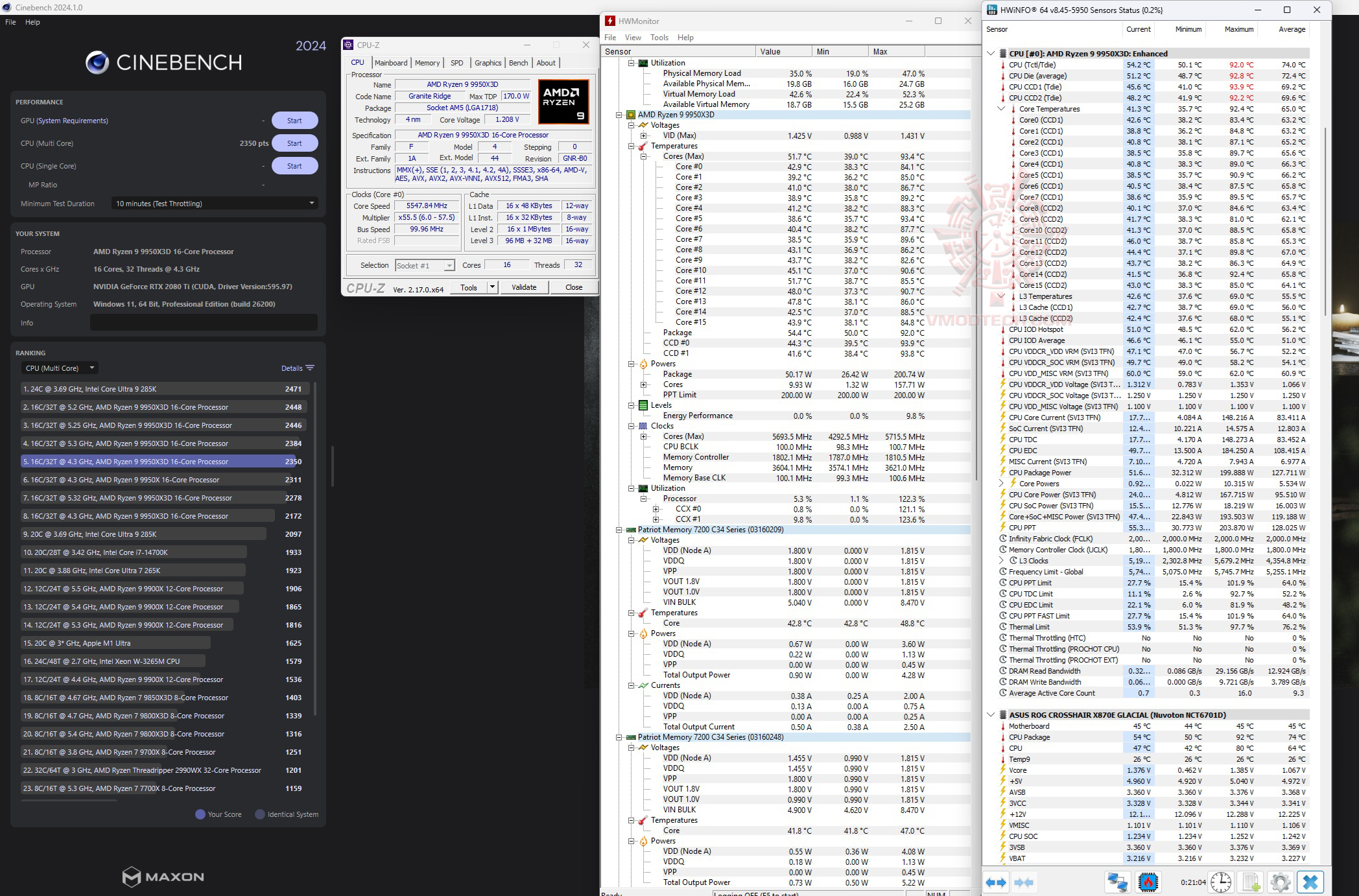
Task: Reset the HWiNFO elapsed time clock icon
Action: (x=1221, y=882)
